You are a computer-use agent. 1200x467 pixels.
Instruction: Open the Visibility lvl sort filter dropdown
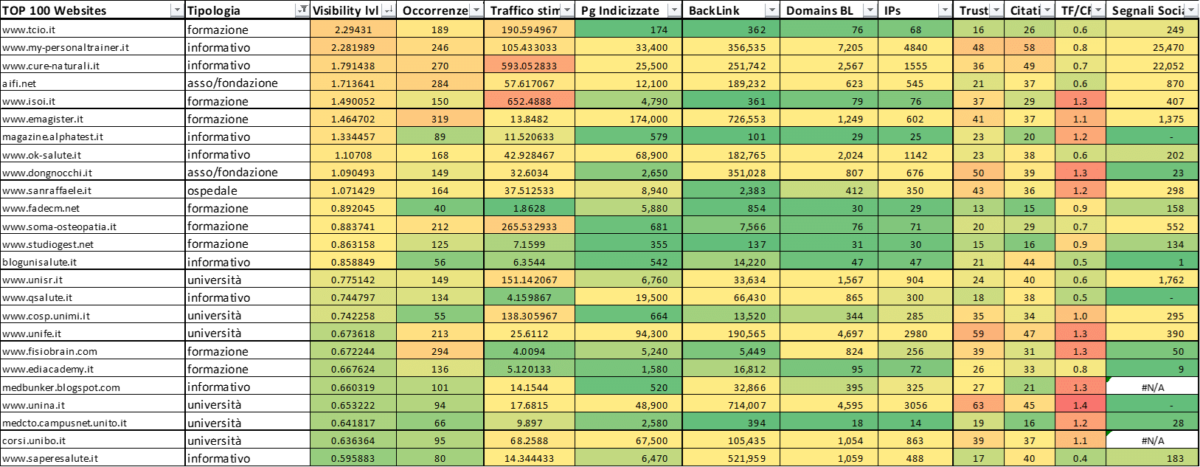click(389, 10)
